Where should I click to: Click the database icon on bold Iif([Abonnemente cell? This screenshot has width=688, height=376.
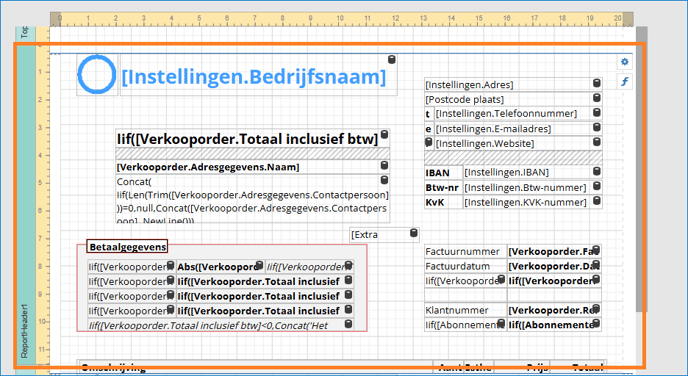tap(596, 324)
